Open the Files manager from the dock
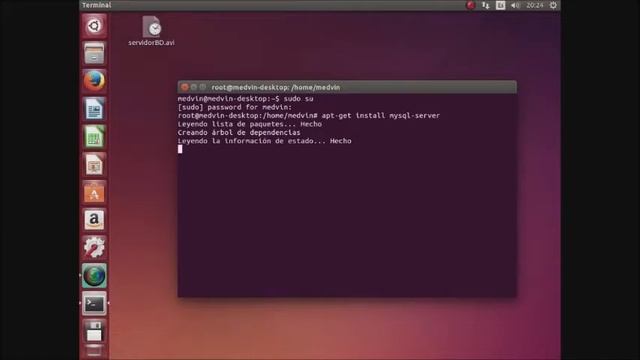Screen dimensions: 640x360 tap(94, 53)
